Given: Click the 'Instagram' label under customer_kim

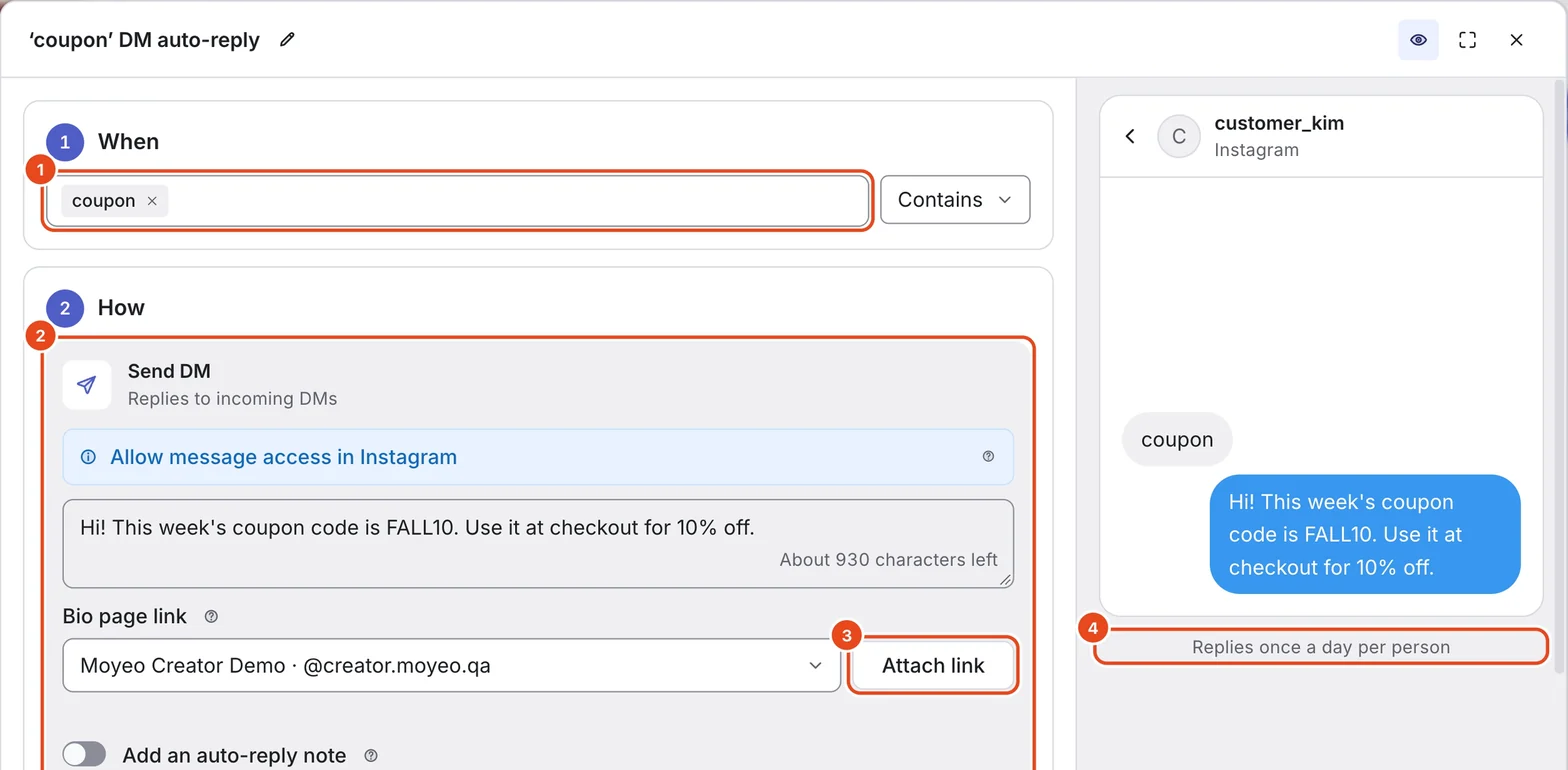Looking at the screenshot, I should 1256,150.
